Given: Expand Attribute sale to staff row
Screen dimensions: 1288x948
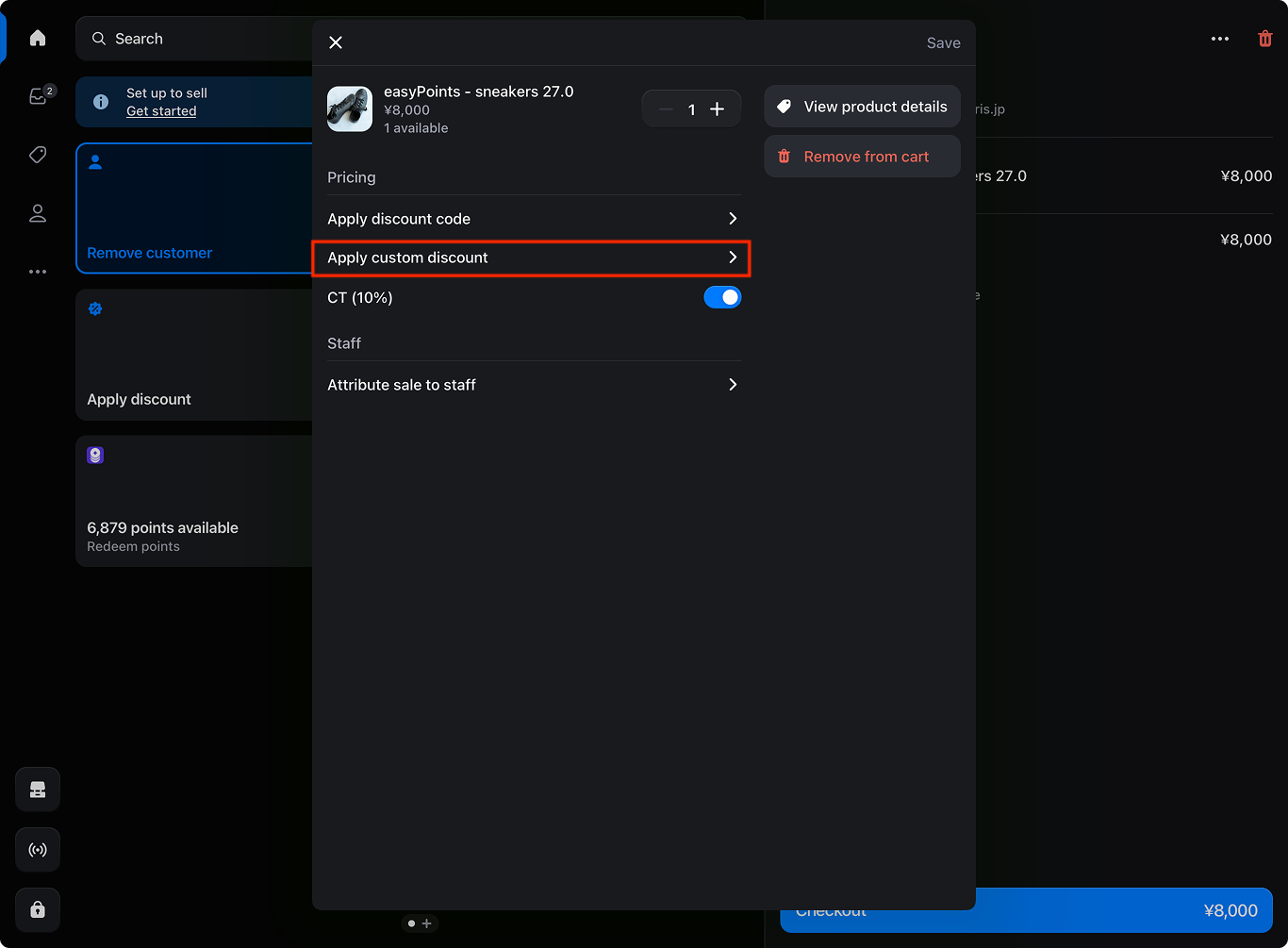Looking at the screenshot, I should point(533,385).
